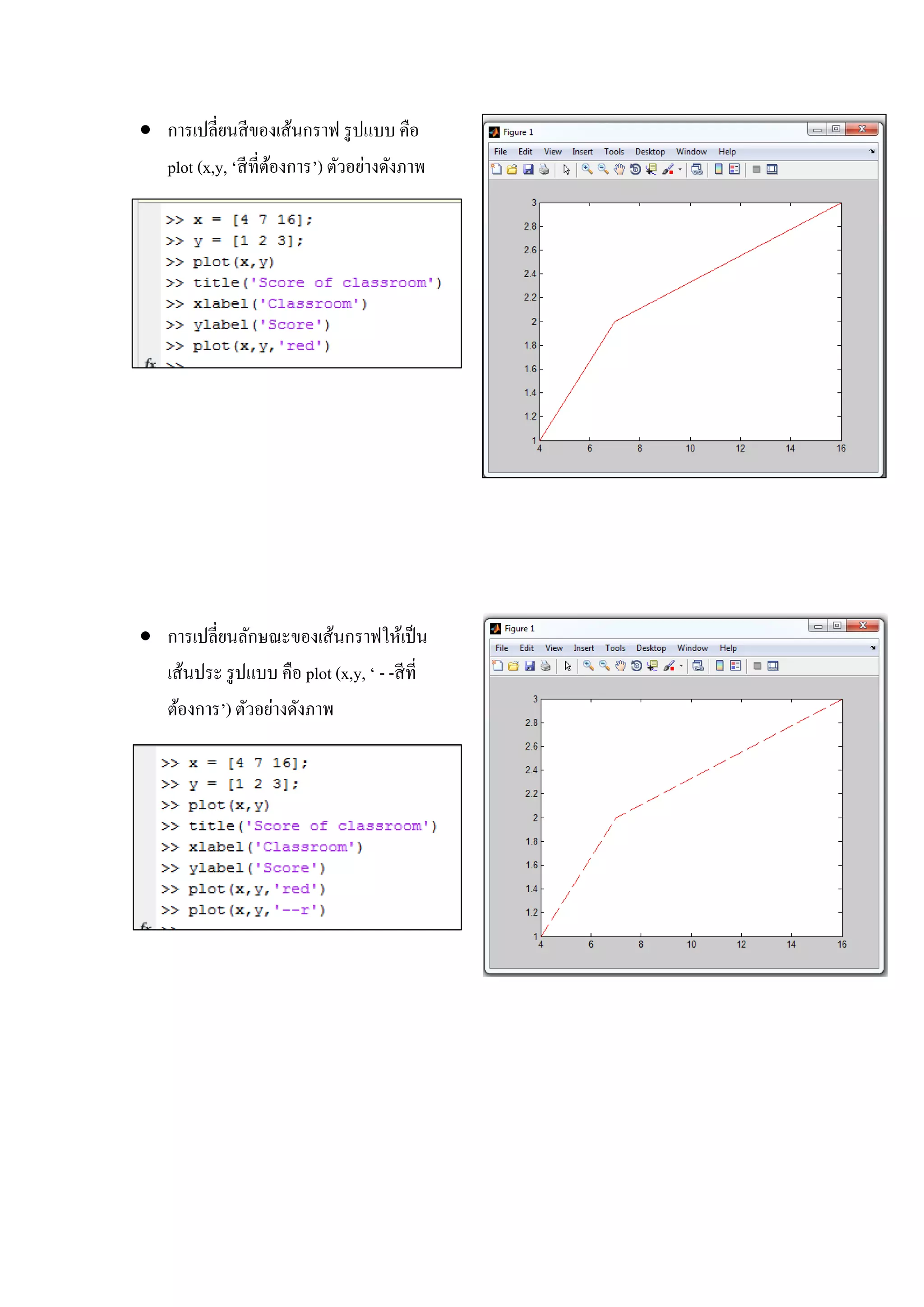The width and height of the screenshot is (924, 1307).
Task: Open Brush color dropdown in solid-line Figure window
Action: click(680, 169)
